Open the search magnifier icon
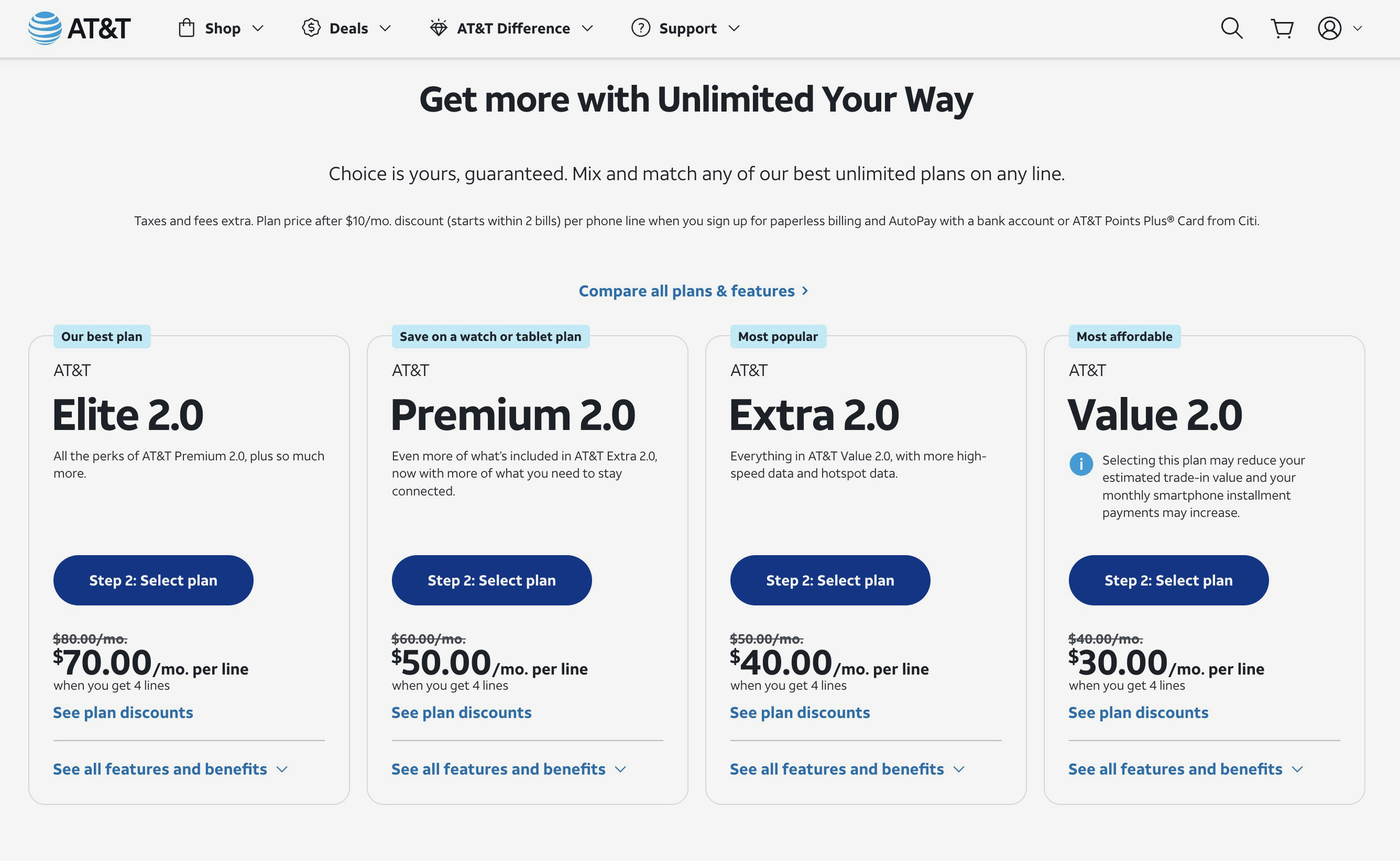1400x861 pixels. point(1231,28)
